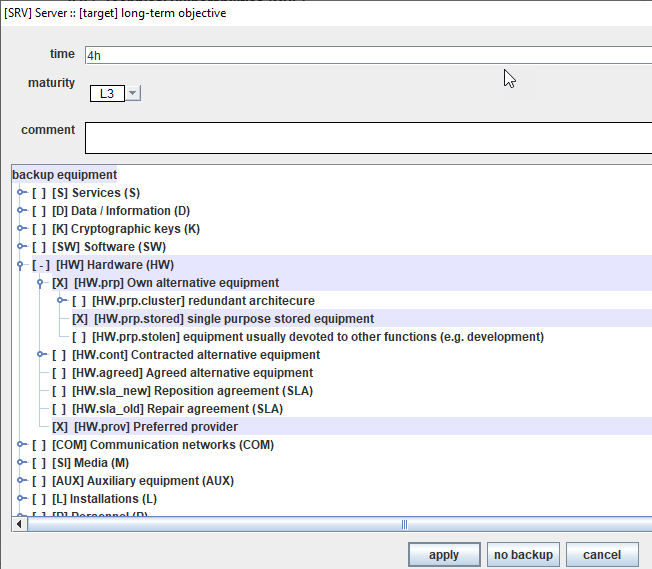Collapse the Own alternative equipment node
This screenshot has height=569, width=652.
point(41,283)
